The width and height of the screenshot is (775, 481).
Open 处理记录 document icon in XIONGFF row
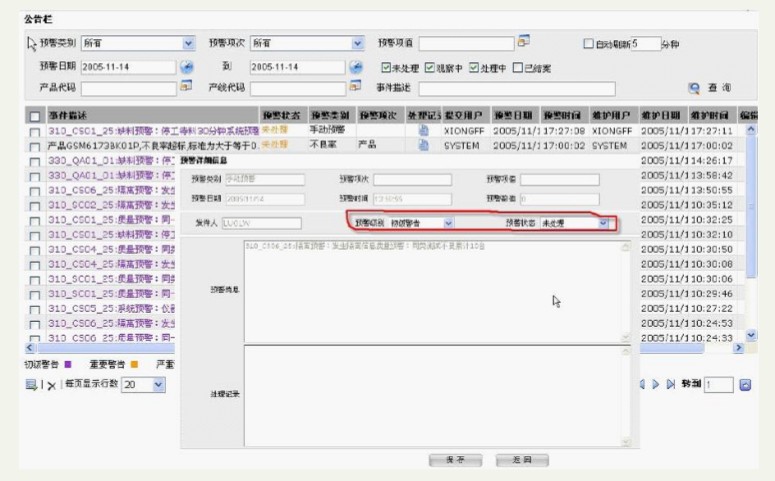point(424,131)
